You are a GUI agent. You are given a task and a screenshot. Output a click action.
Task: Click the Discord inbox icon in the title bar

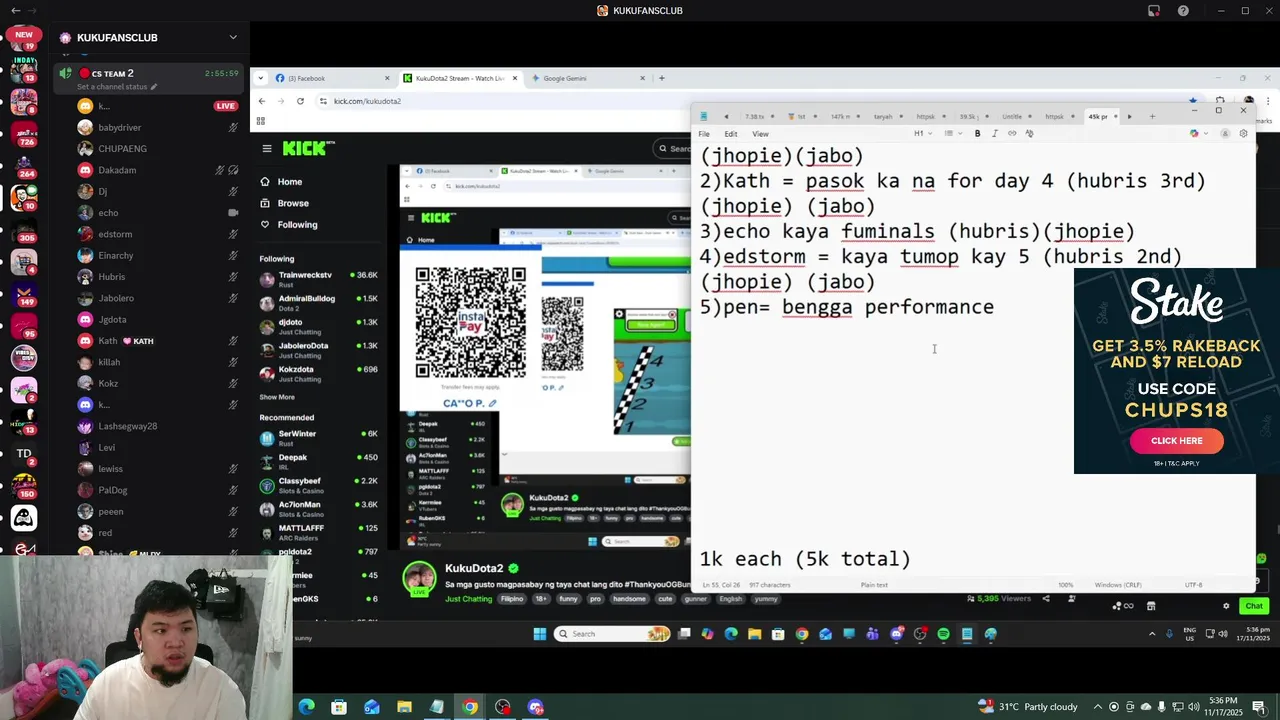(x=1154, y=11)
